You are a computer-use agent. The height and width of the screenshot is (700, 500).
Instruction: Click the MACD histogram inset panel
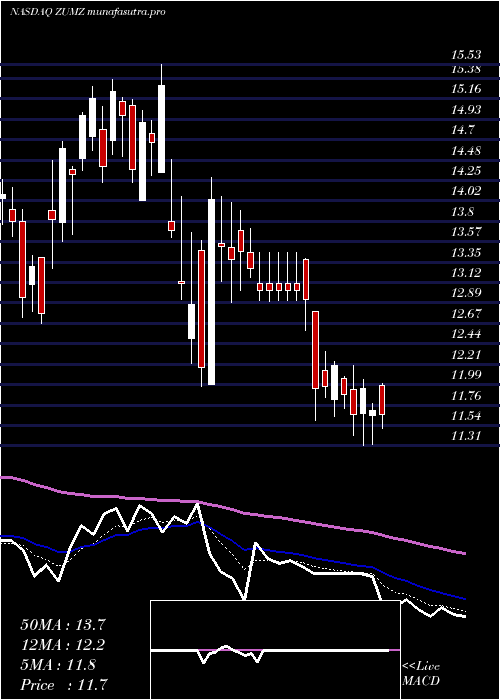point(275,650)
